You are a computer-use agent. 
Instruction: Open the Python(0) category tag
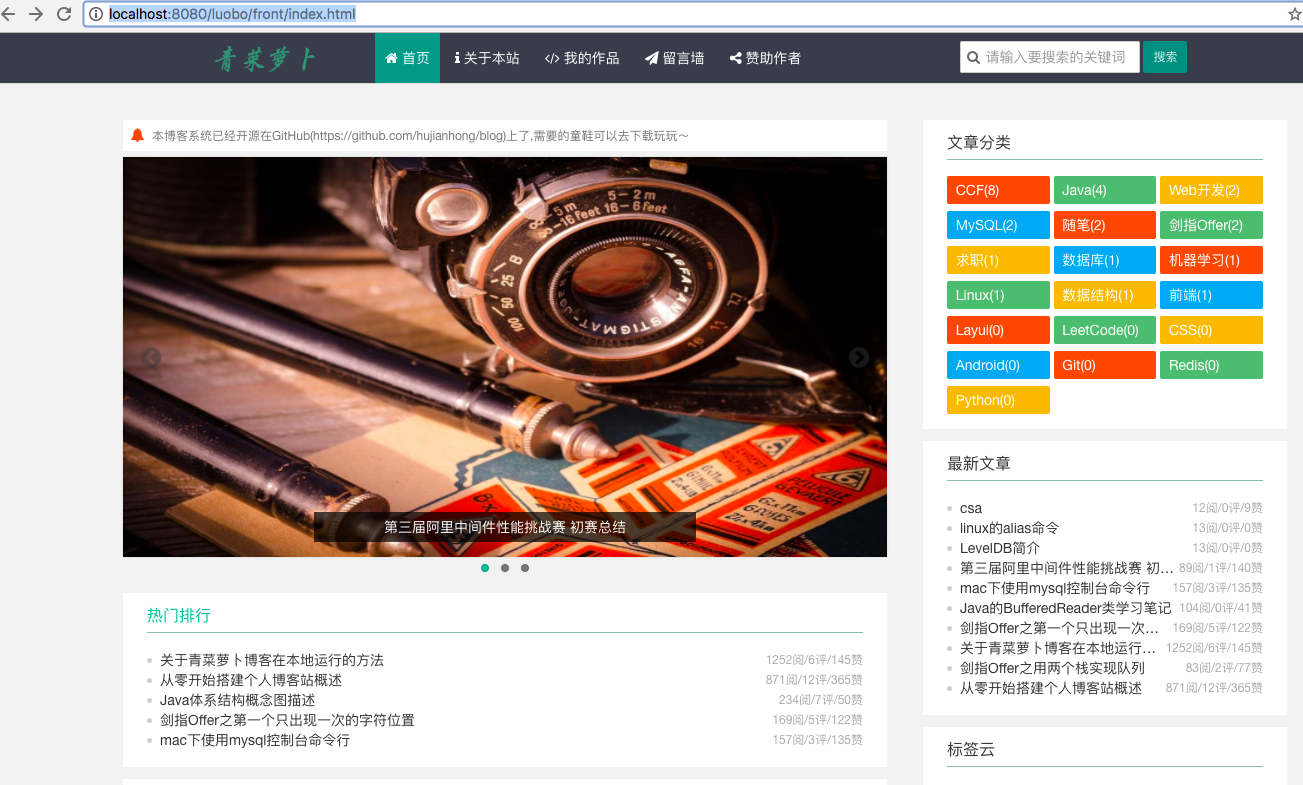tap(998, 400)
